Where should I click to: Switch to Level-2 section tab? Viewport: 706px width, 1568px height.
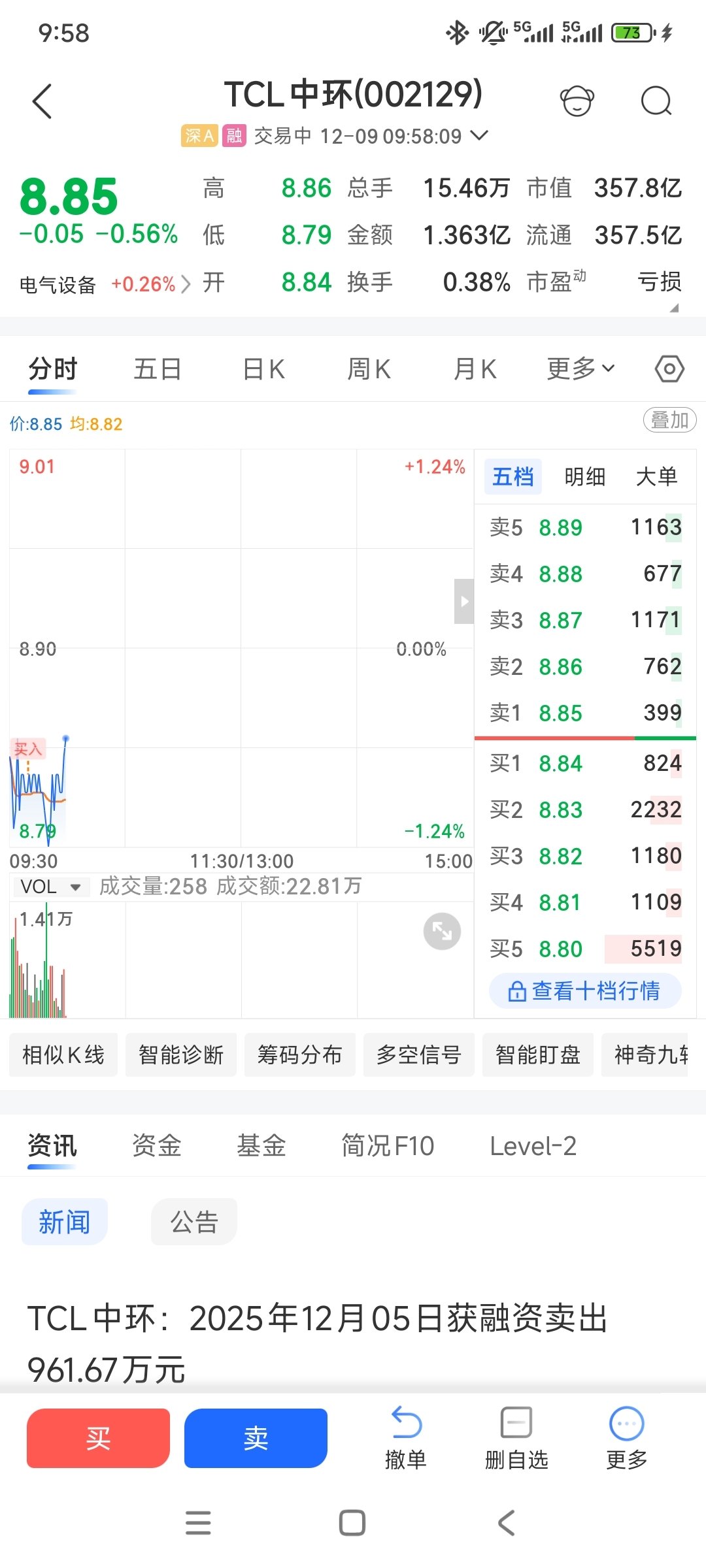[x=533, y=1146]
